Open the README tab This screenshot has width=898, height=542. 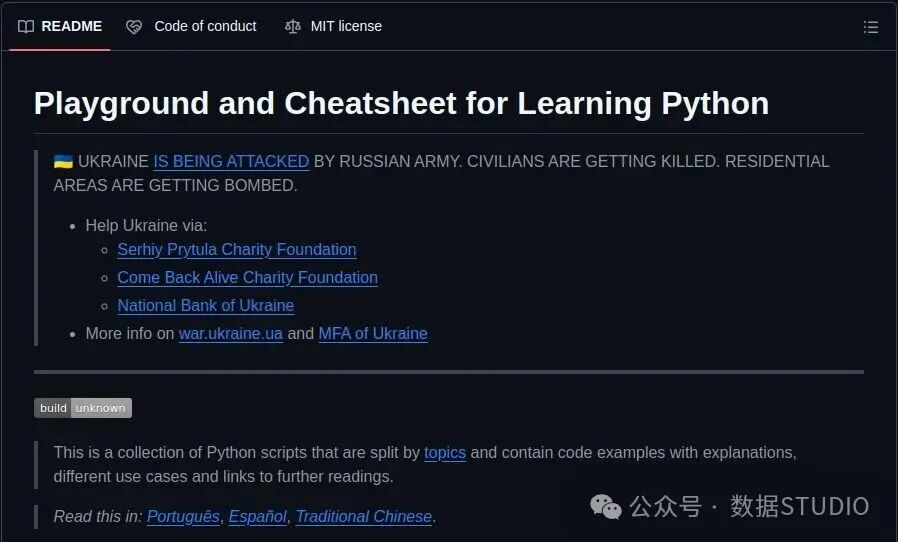coord(60,26)
